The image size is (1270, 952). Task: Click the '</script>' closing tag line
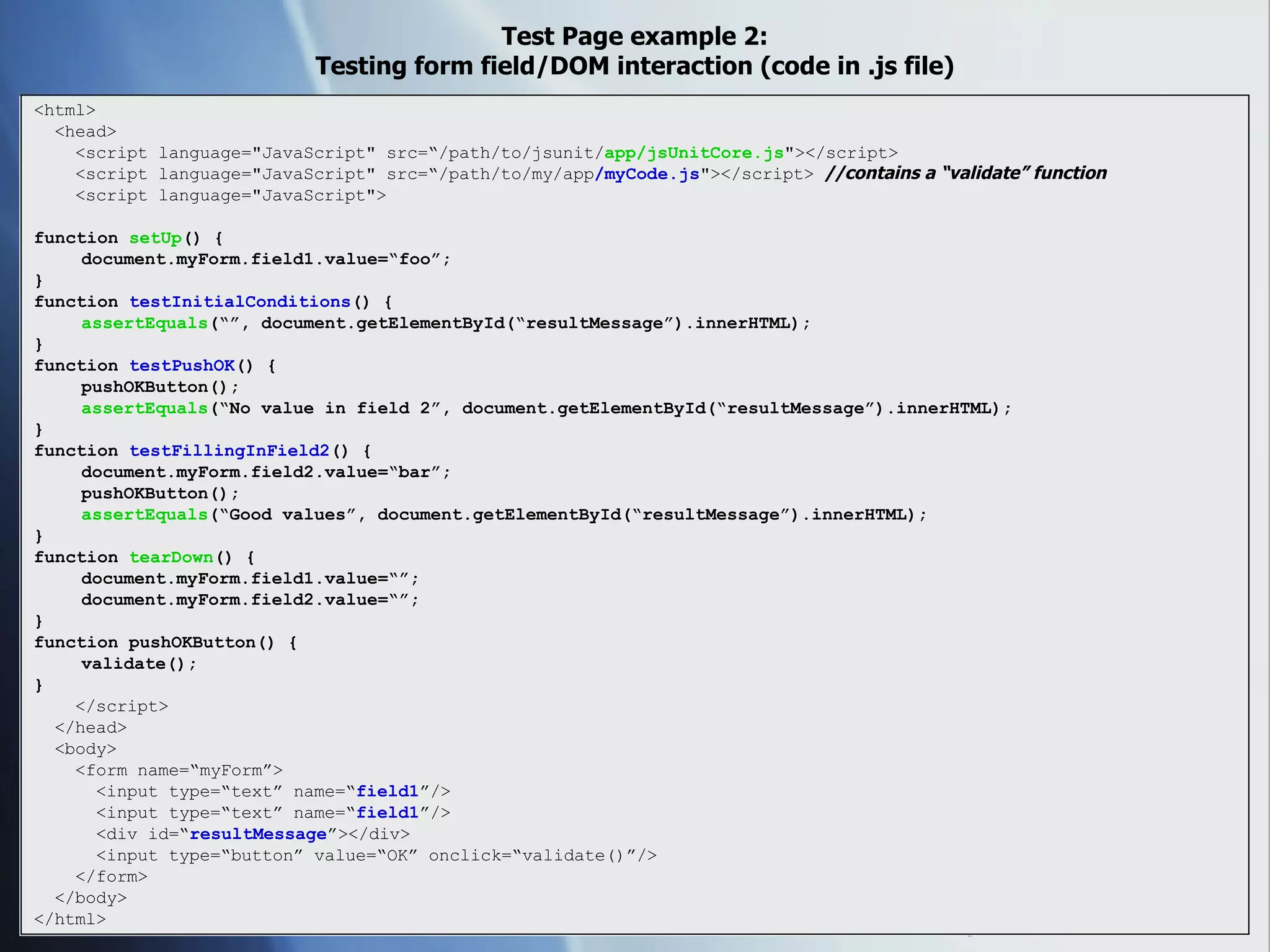(122, 707)
